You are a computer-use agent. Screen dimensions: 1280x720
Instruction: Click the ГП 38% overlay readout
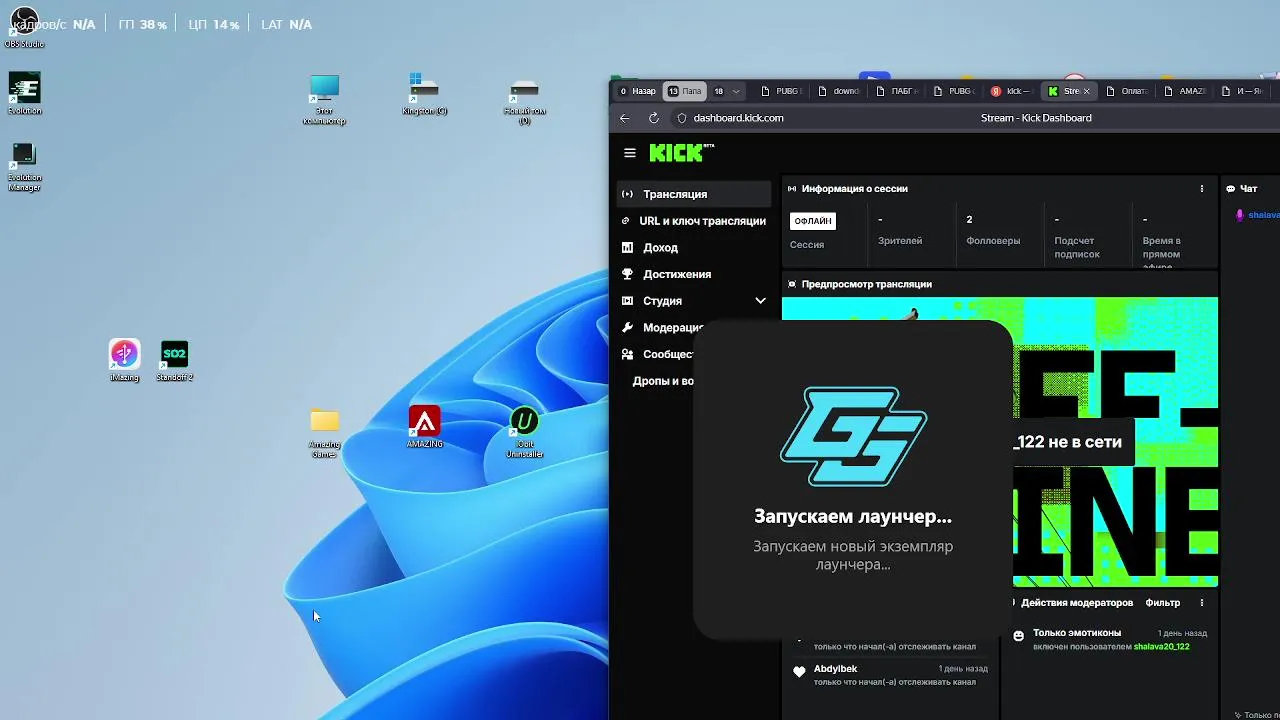pos(142,24)
